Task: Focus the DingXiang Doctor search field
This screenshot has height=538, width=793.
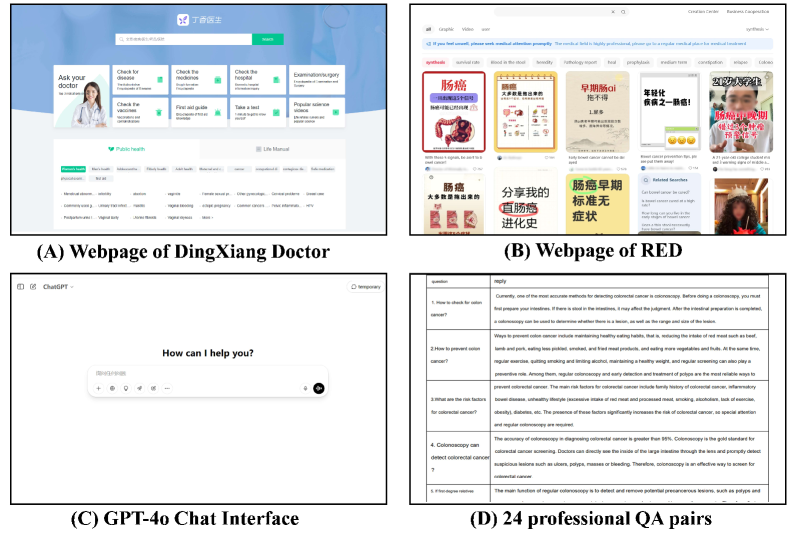Action: click(x=184, y=39)
